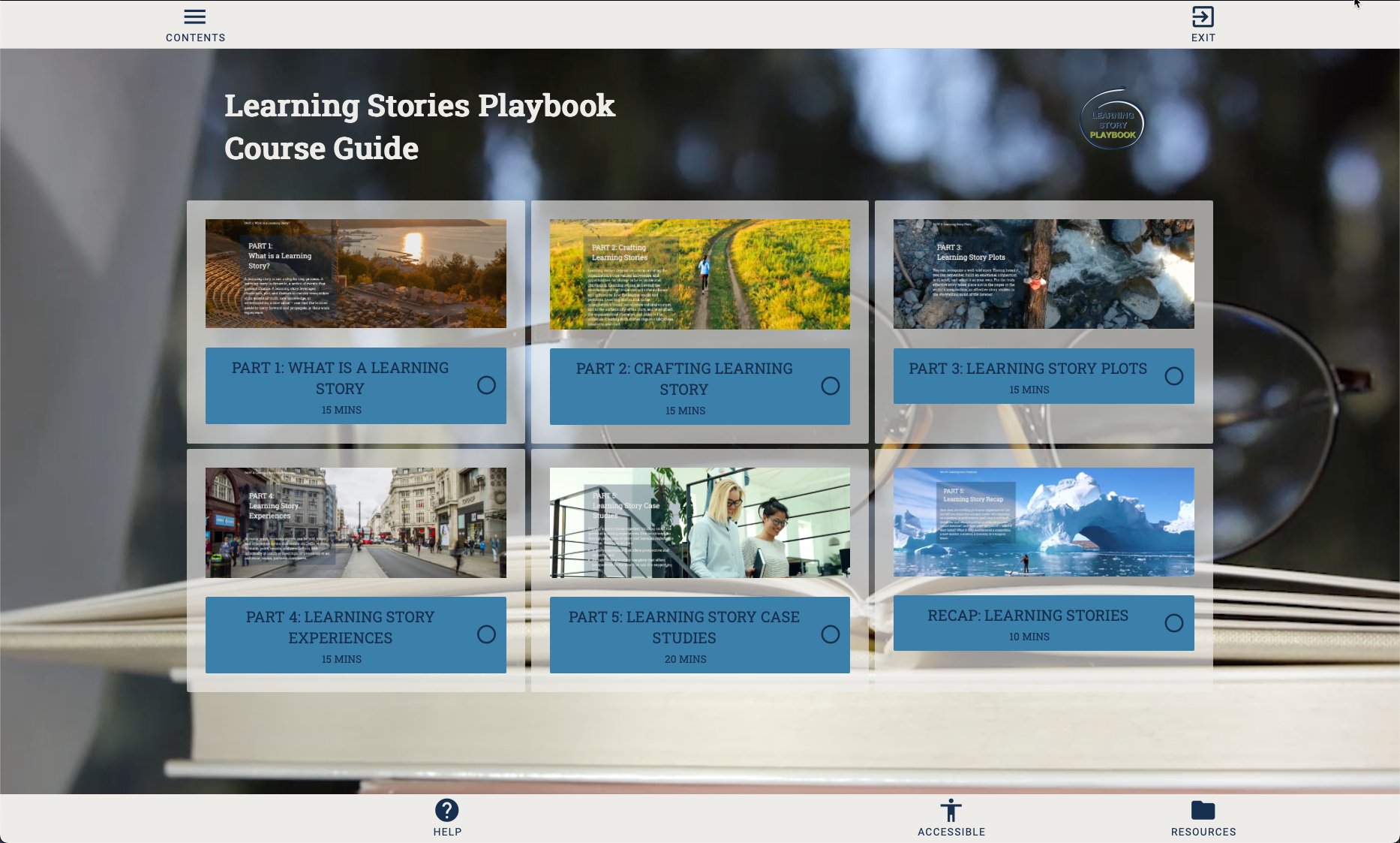This screenshot has height=843, width=1400.
Task: Click the Learning Story Playbook logo
Action: pos(1112,120)
